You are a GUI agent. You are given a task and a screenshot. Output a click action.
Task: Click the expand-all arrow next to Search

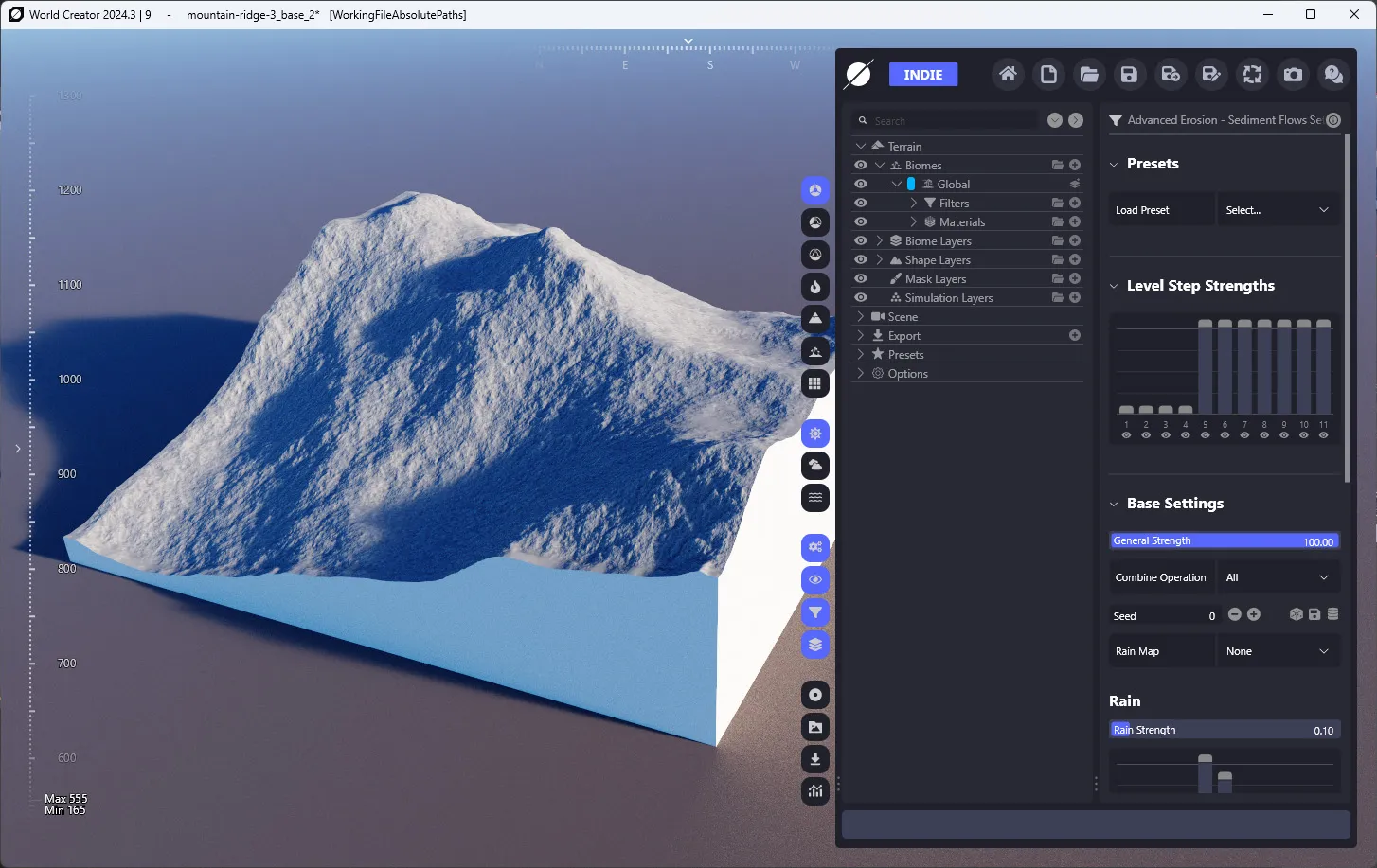[x=1076, y=120]
